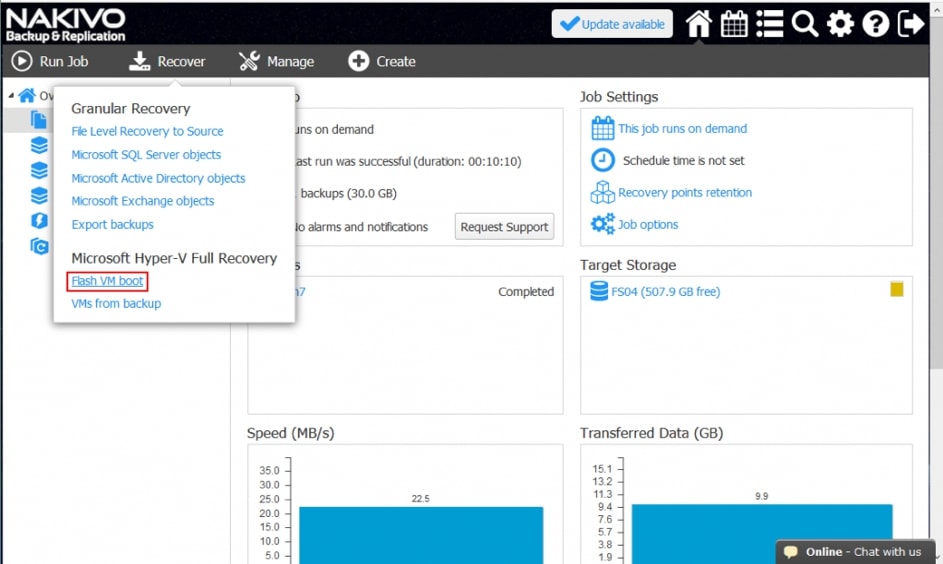The height and width of the screenshot is (564, 943).
Task: Collapse the Overview tree arrow
Action: click(11, 96)
